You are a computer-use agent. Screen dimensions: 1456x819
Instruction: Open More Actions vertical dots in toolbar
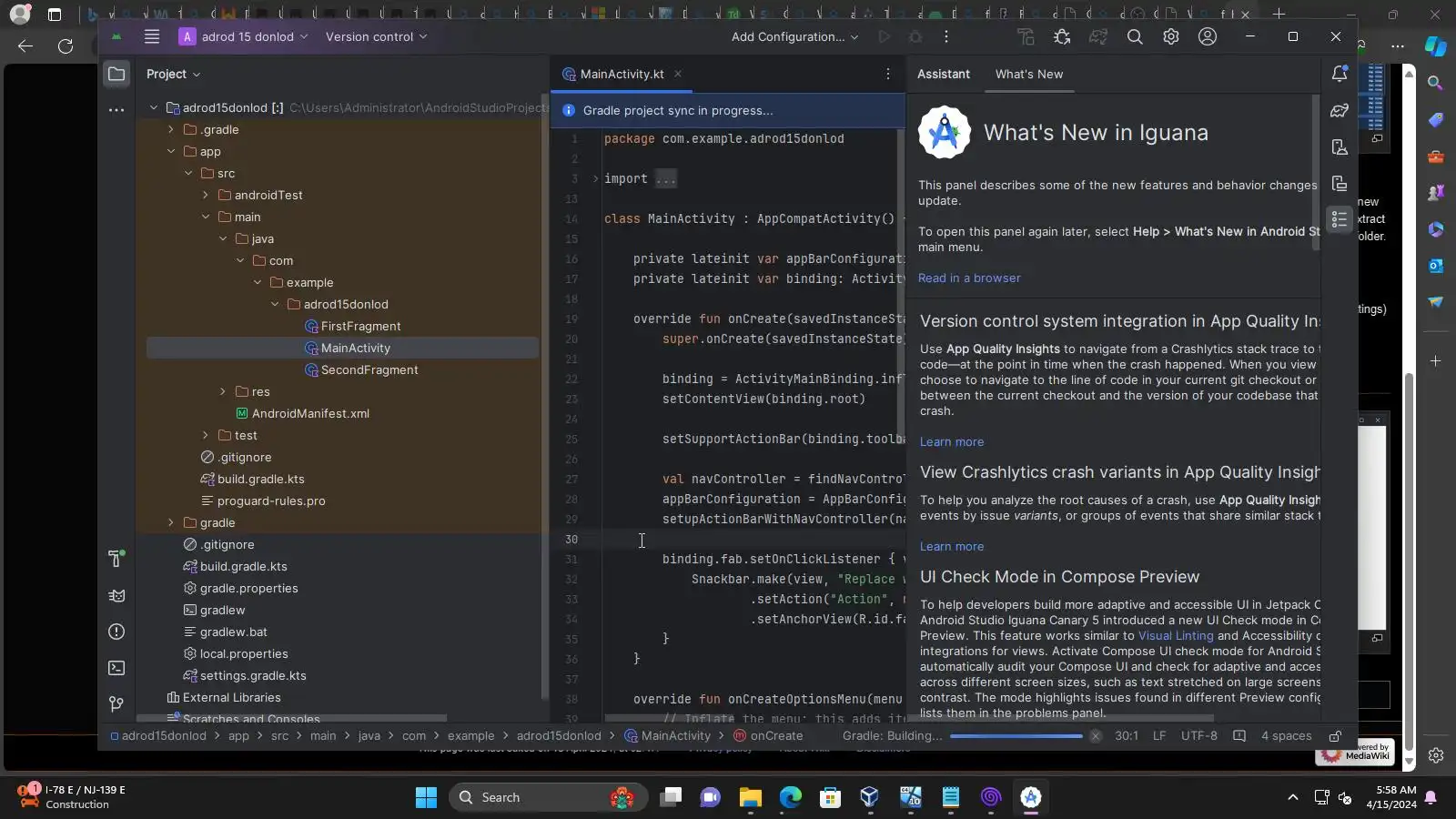tap(946, 36)
